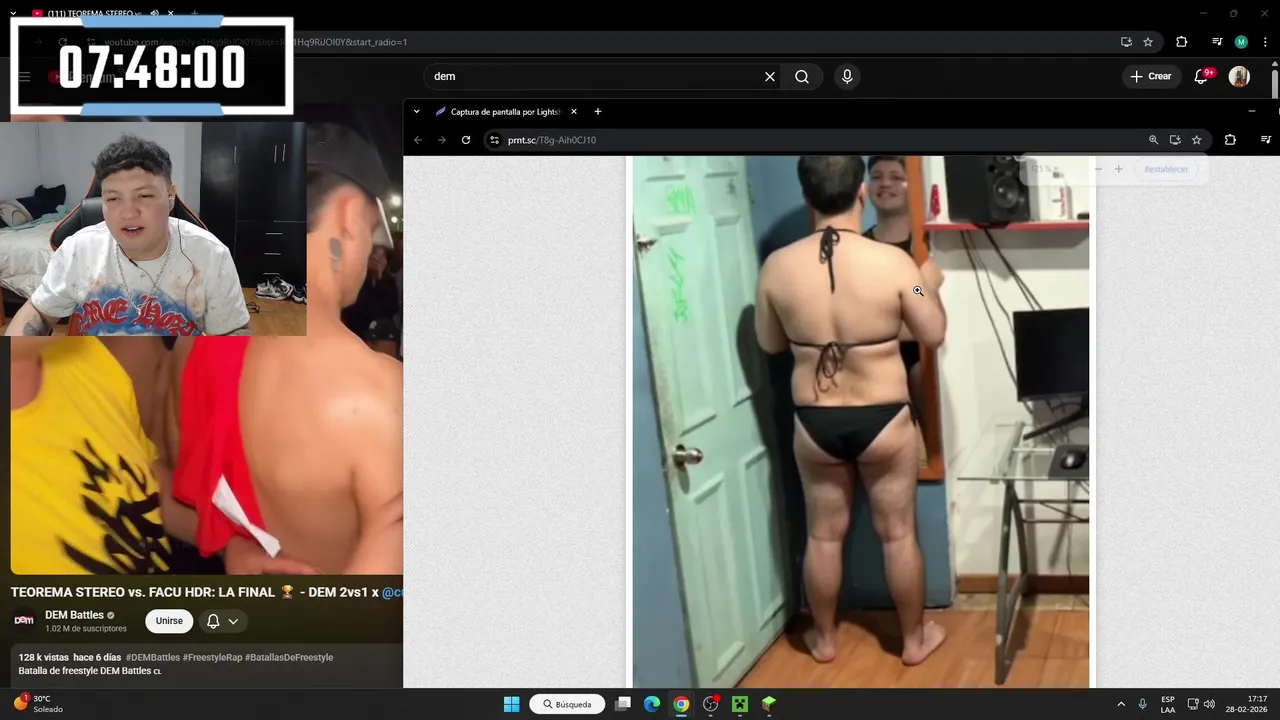
Task: Start YouTube voice search with microphone
Action: point(847,76)
